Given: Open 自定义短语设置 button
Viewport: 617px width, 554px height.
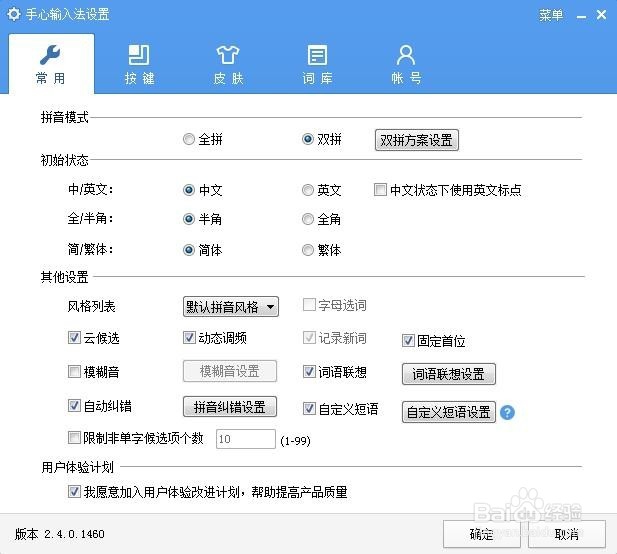Looking at the screenshot, I should (449, 412).
